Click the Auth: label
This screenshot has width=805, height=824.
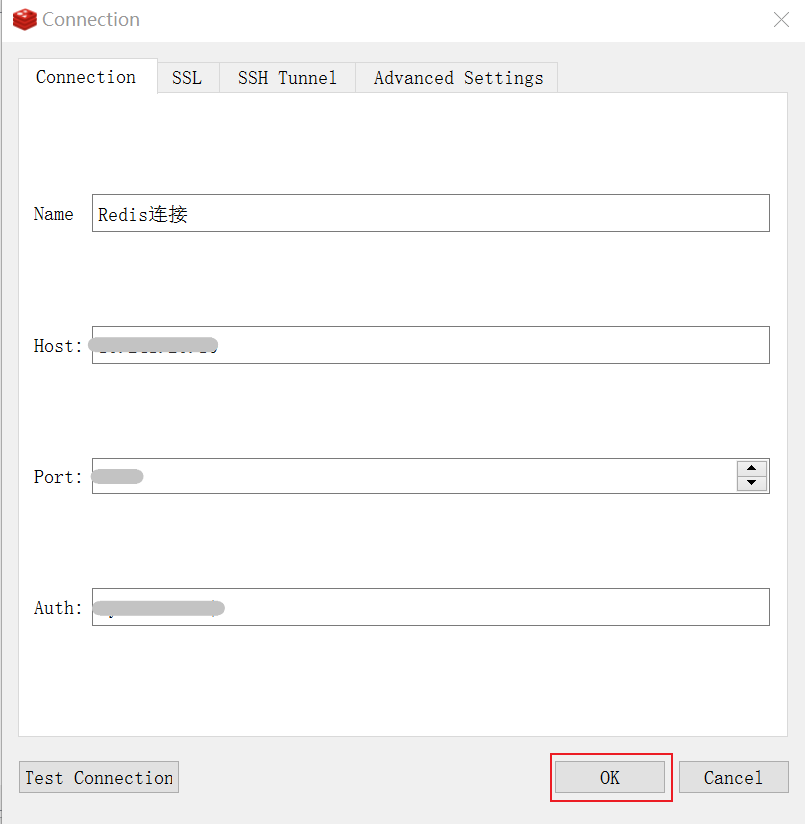click(x=58, y=608)
